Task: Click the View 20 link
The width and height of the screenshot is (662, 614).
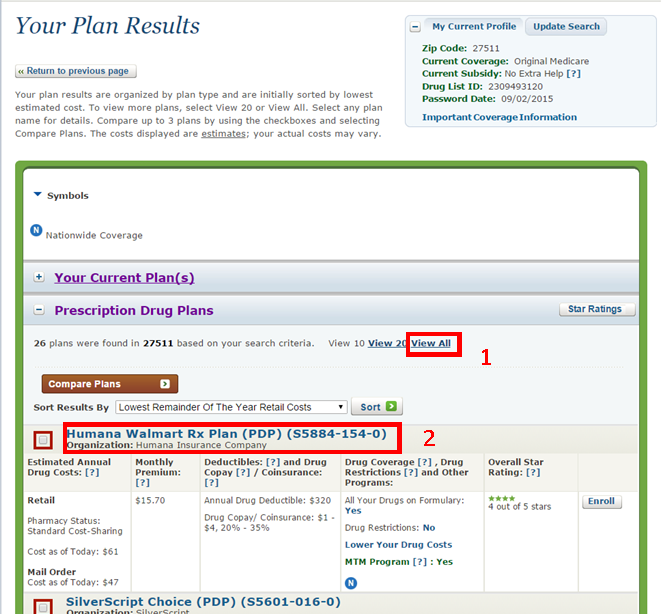Action: point(386,343)
